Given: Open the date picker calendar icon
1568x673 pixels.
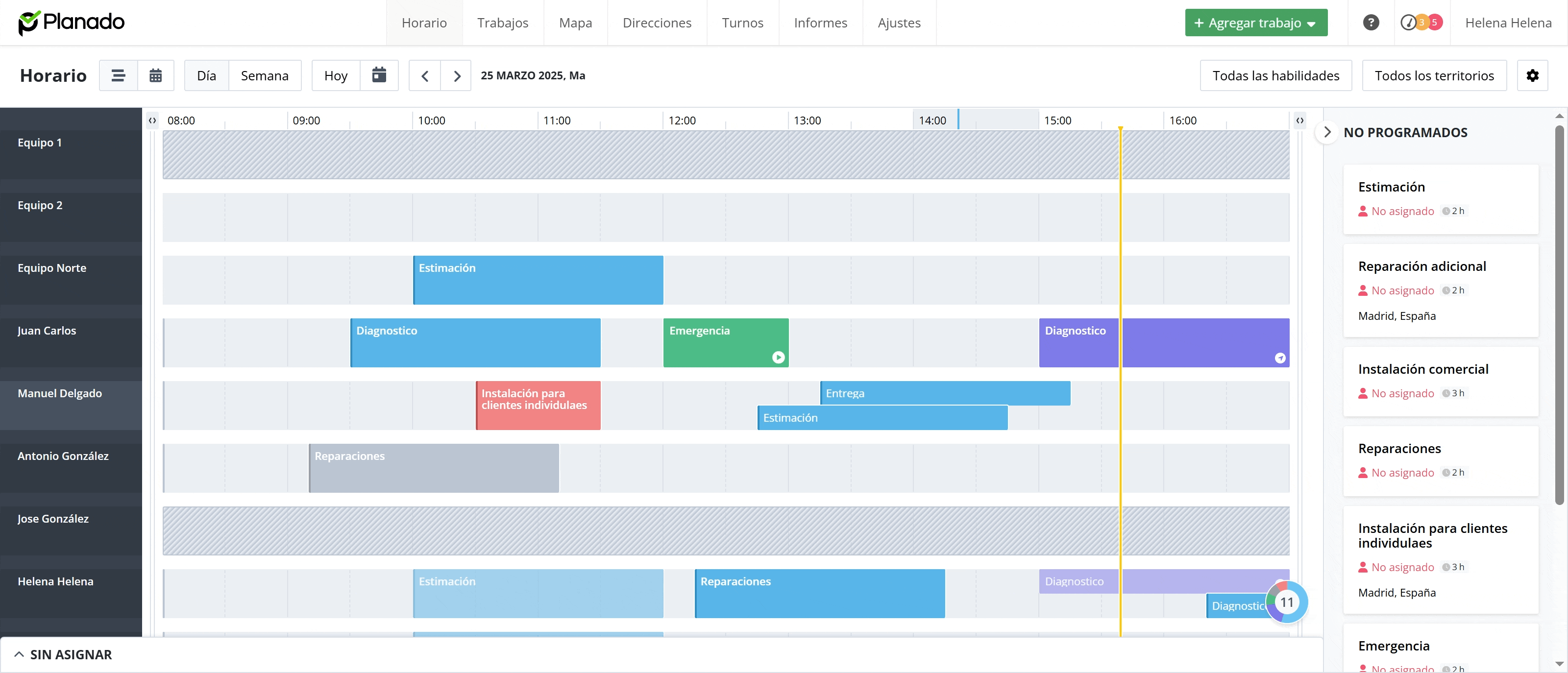Looking at the screenshot, I should click(x=379, y=75).
